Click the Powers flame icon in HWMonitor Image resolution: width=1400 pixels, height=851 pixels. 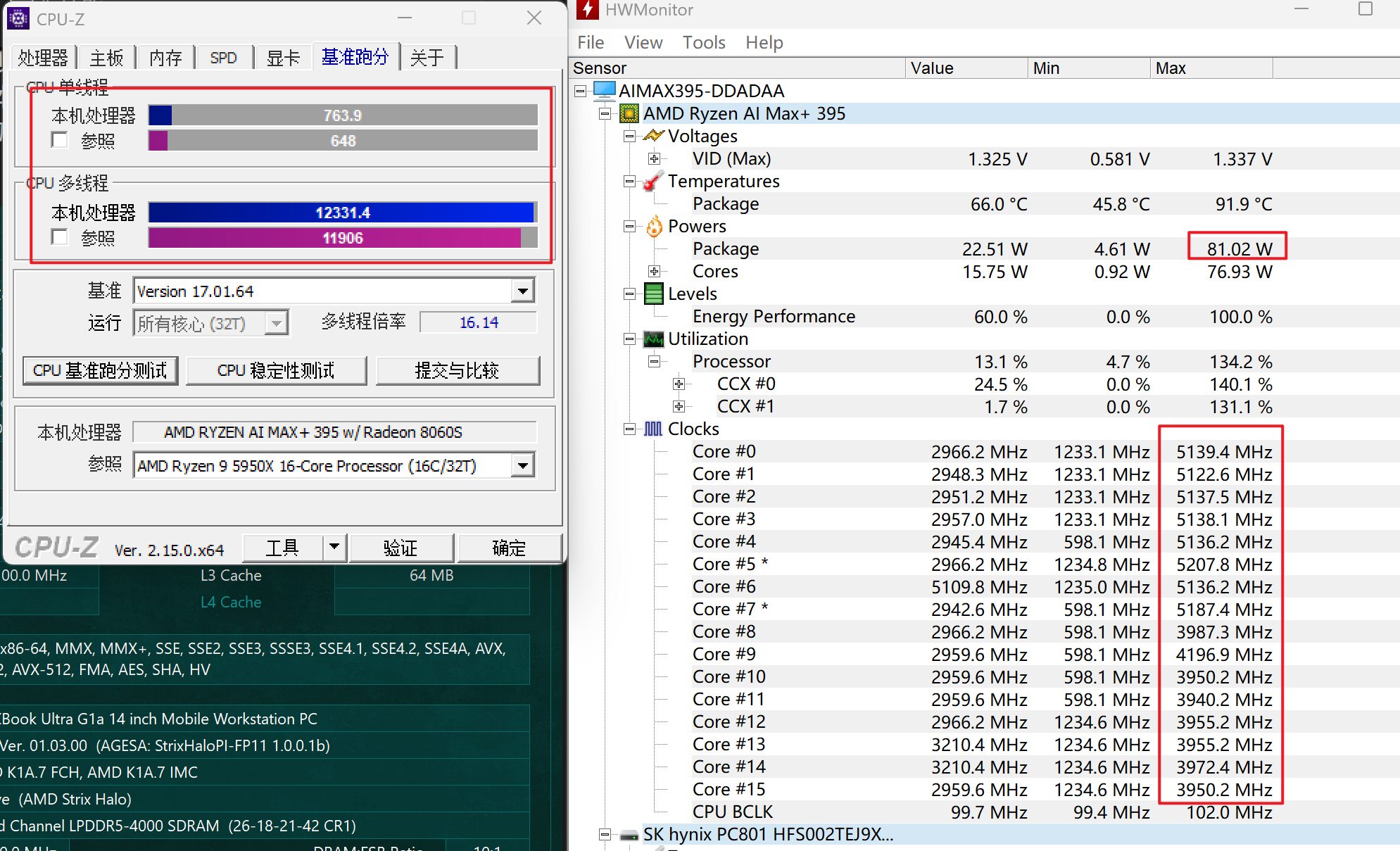(653, 226)
